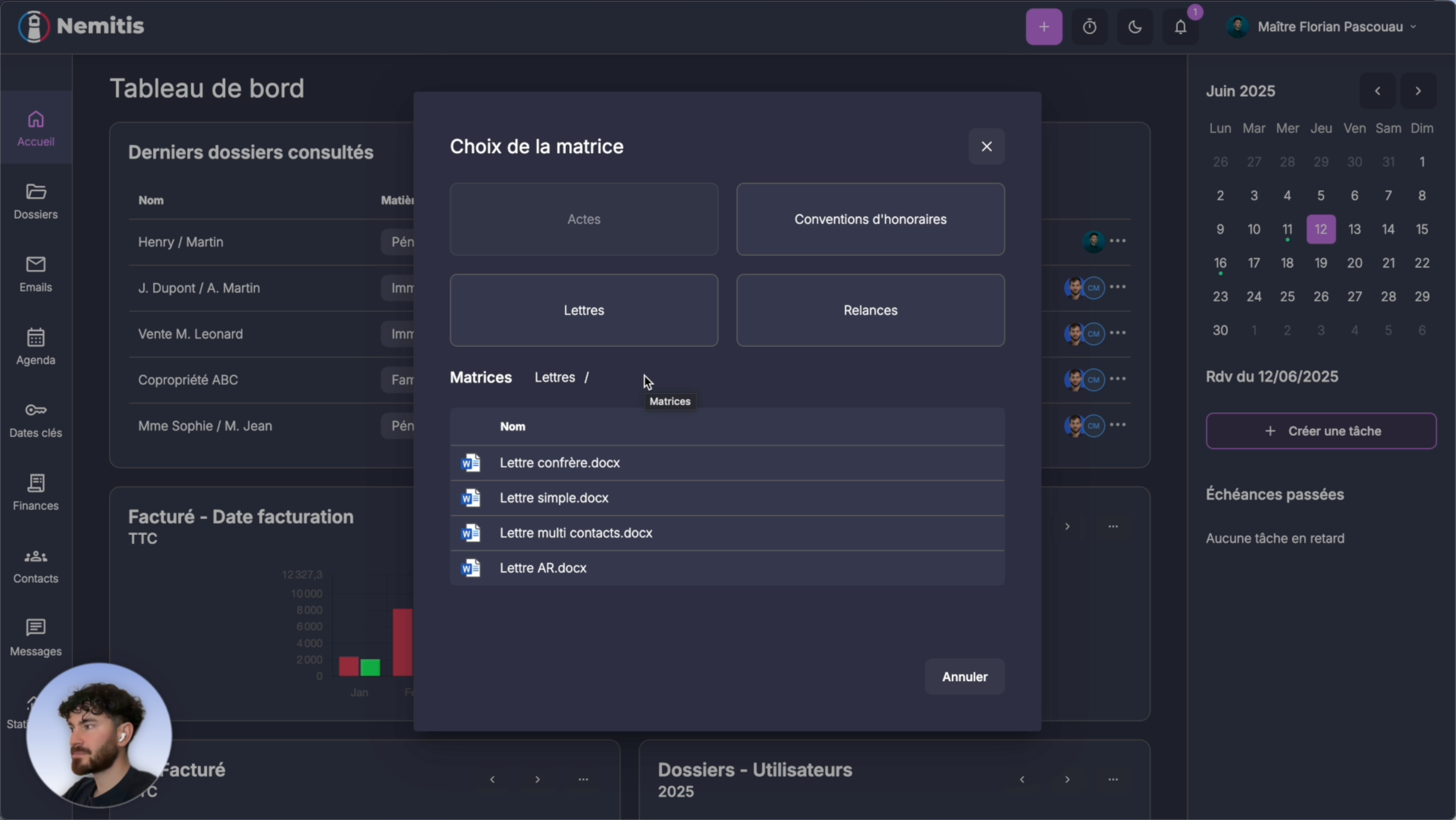1456x820 pixels.
Task: Select June 11 in the calendar
Action: click(x=1287, y=229)
